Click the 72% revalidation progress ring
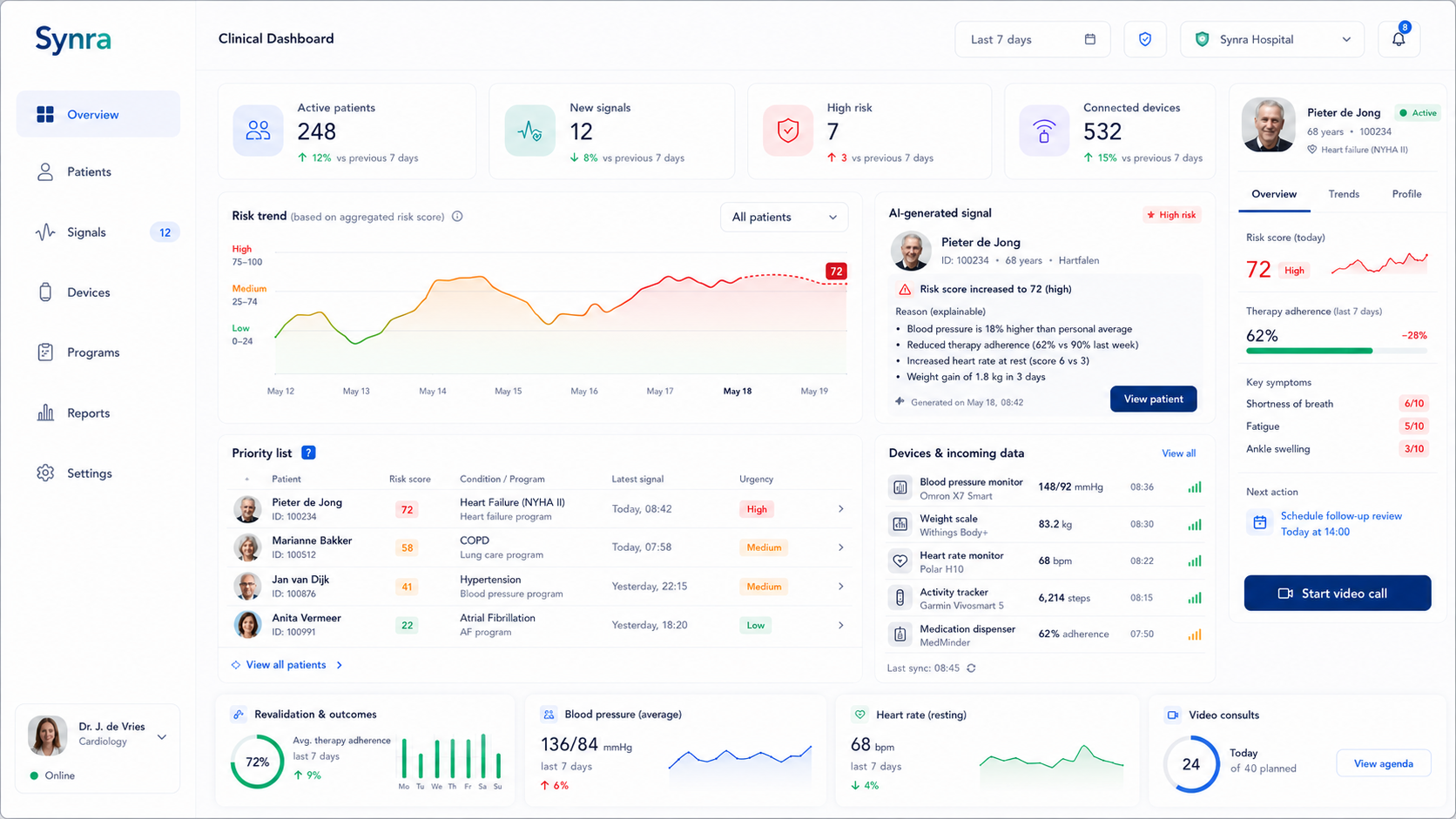The height and width of the screenshot is (819, 1456). tap(257, 762)
